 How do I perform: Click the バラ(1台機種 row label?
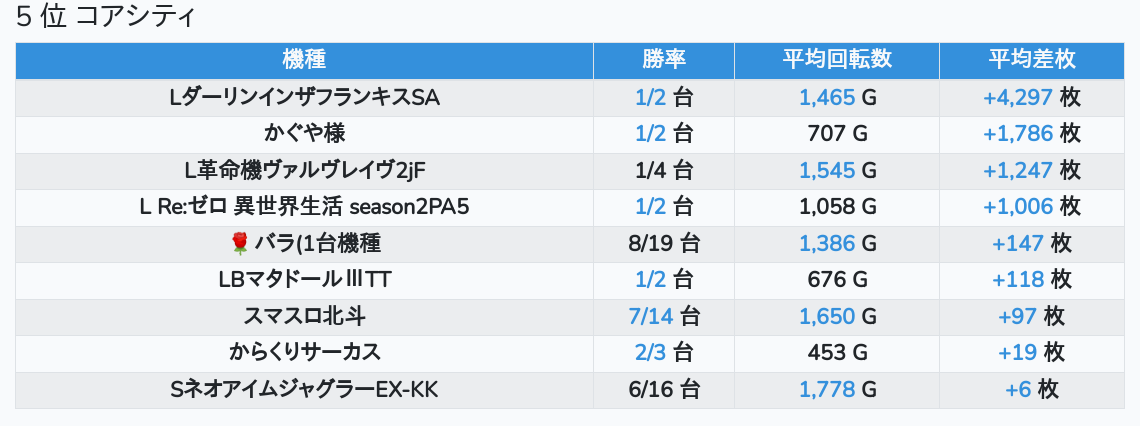316,243
